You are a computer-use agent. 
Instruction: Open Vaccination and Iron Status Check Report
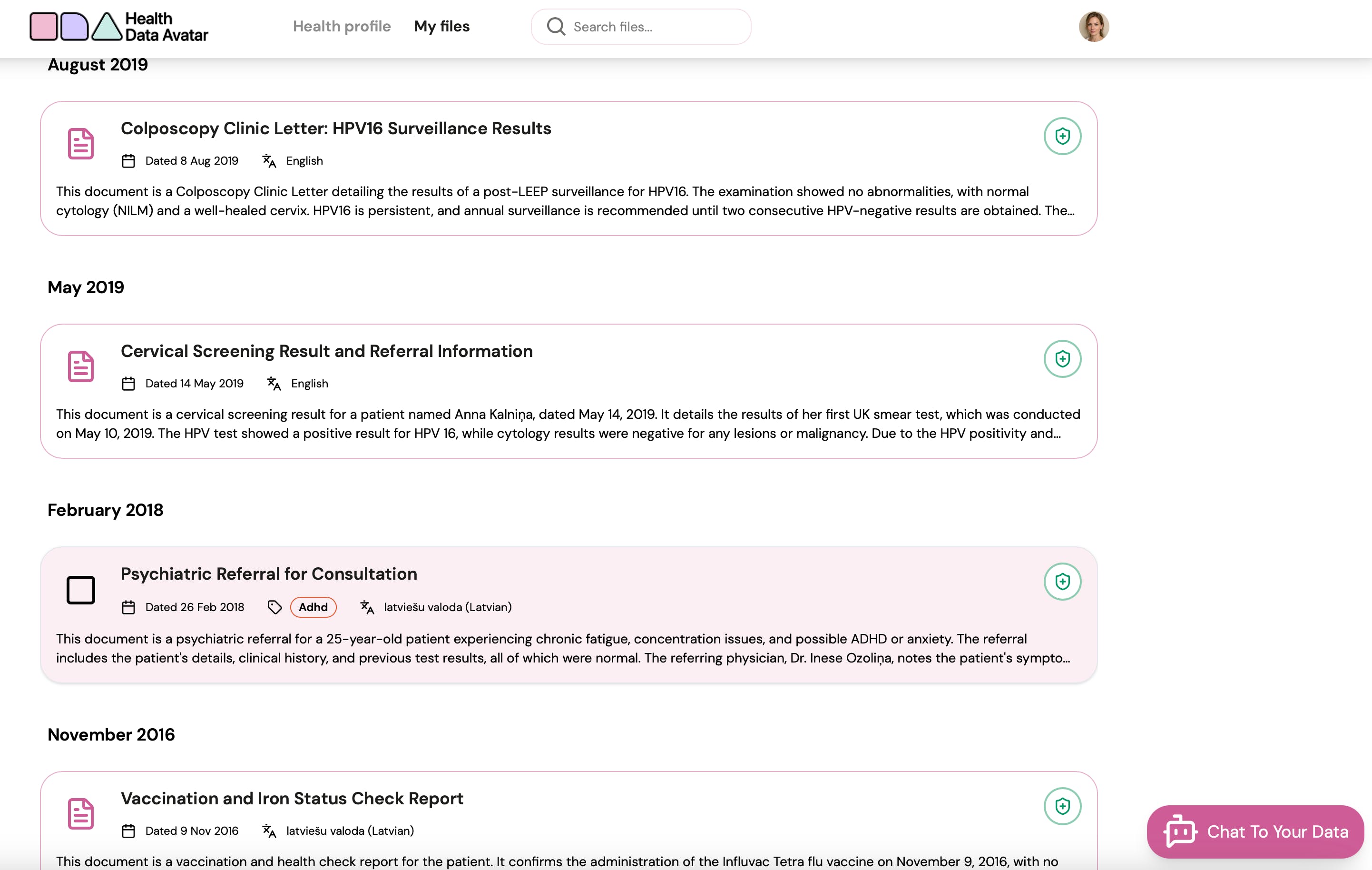292,798
